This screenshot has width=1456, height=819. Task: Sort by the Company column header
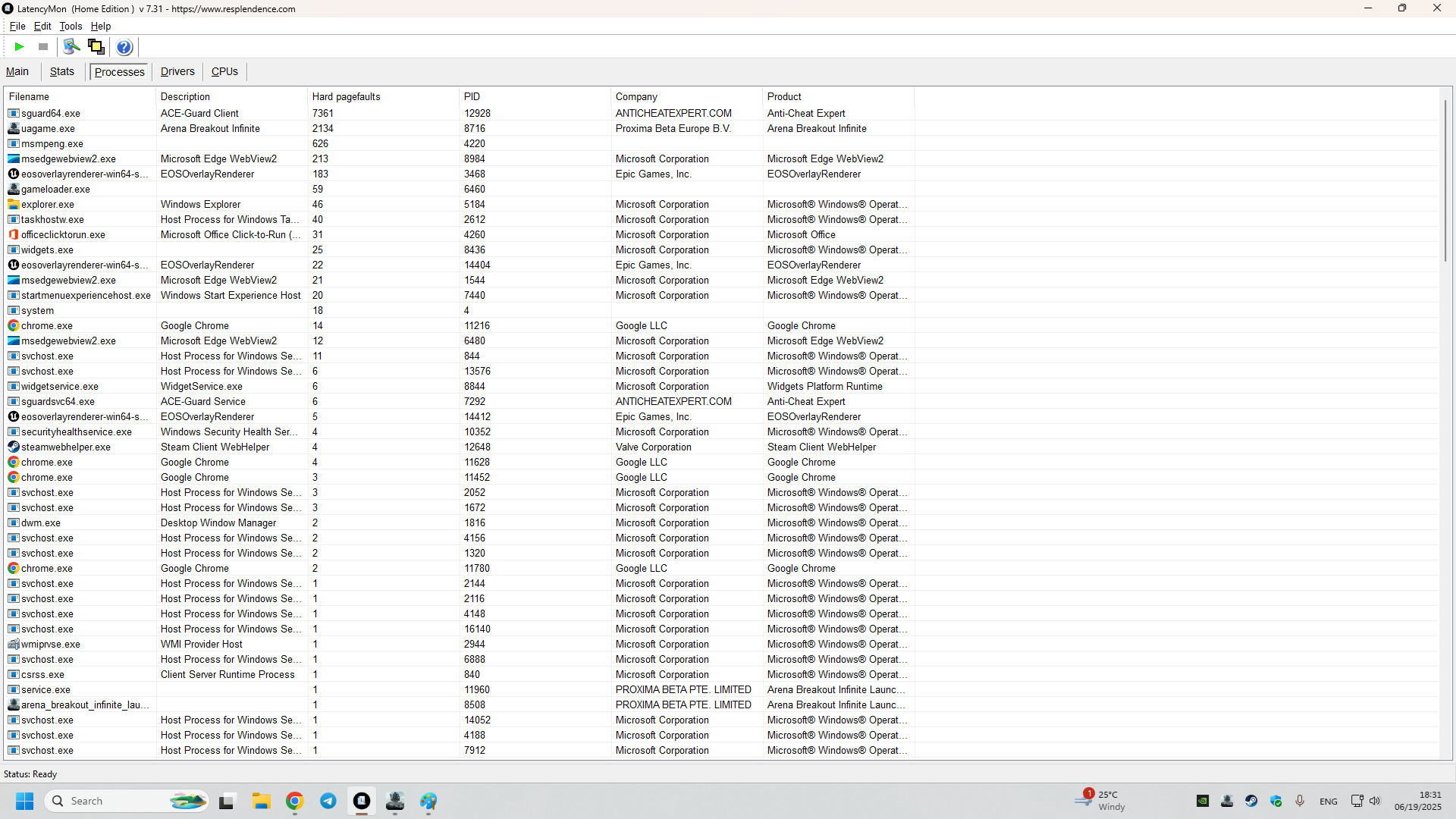coord(686,96)
